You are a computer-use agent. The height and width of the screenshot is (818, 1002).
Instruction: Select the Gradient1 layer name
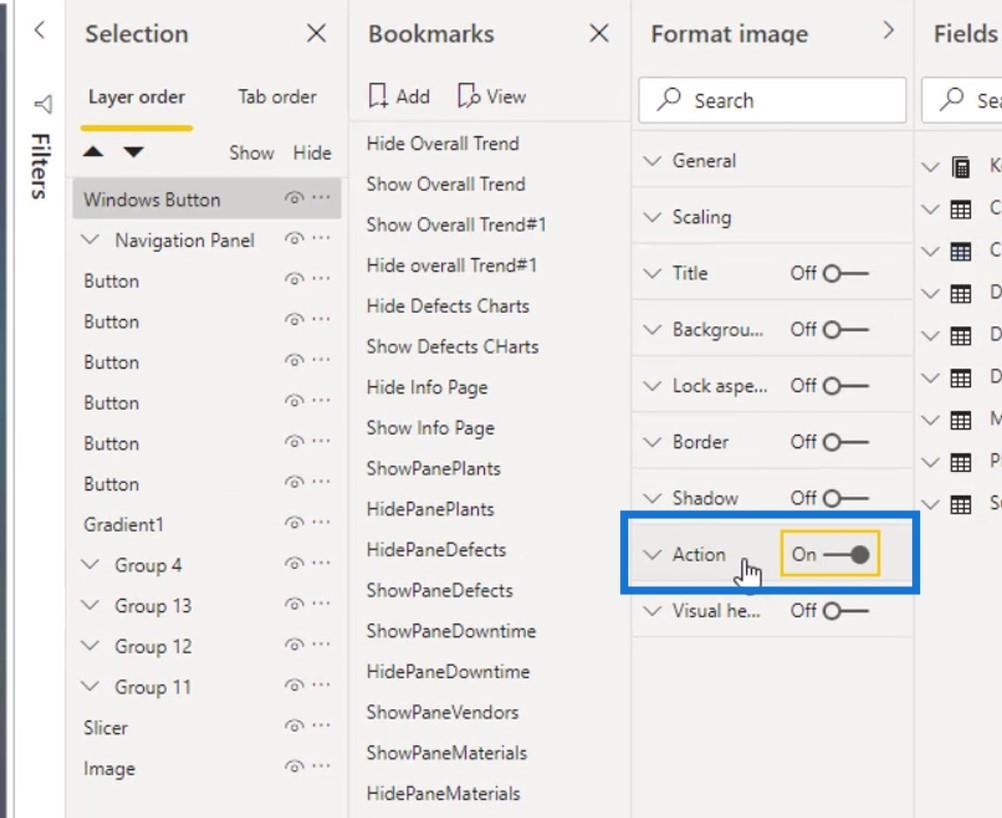click(x=123, y=525)
